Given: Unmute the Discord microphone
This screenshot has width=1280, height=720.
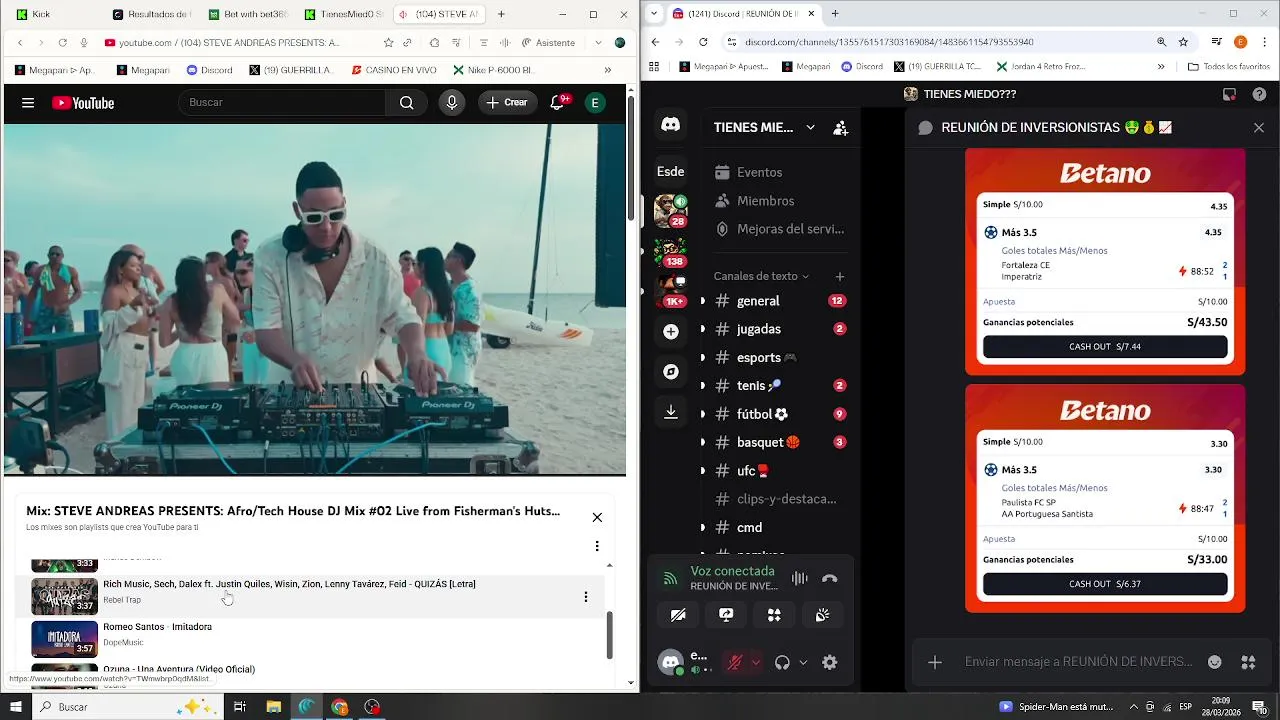Looking at the screenshot, I should [735, 662].
